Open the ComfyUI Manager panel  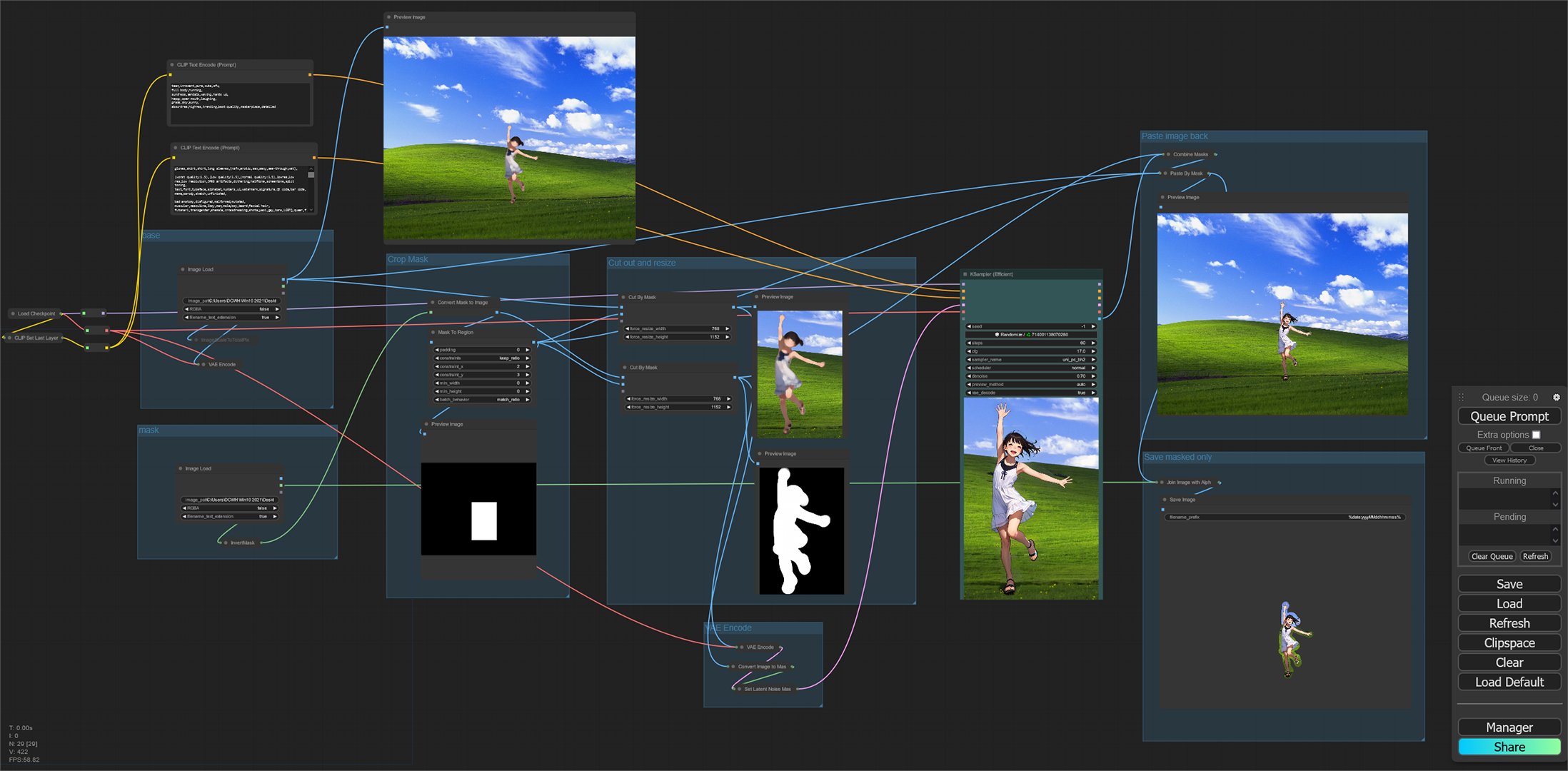point(1509,727)
